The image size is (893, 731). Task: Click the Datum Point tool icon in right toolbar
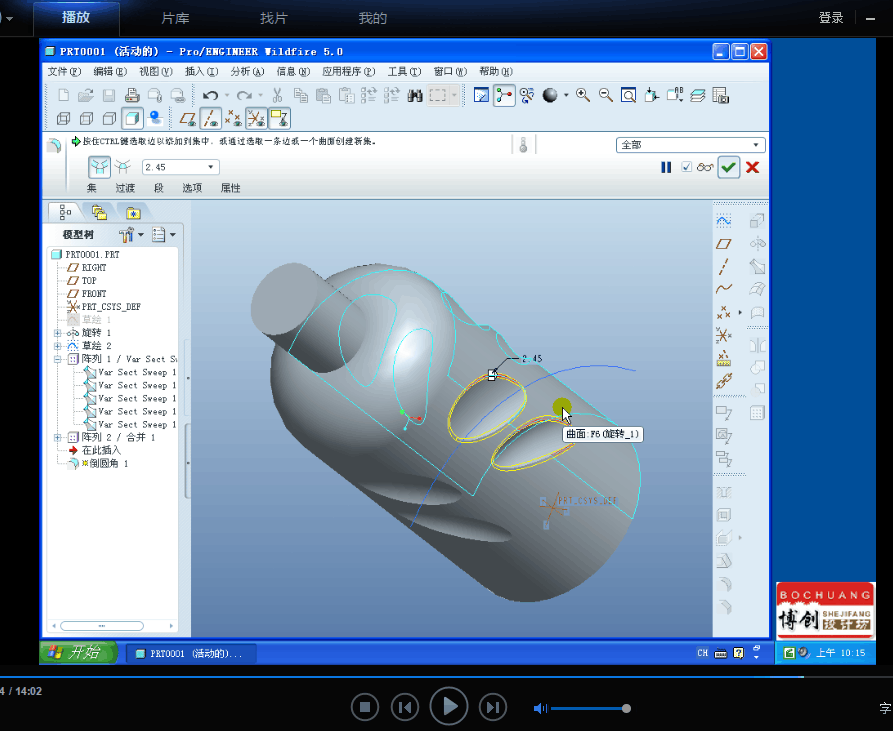[x=723, y=312]
